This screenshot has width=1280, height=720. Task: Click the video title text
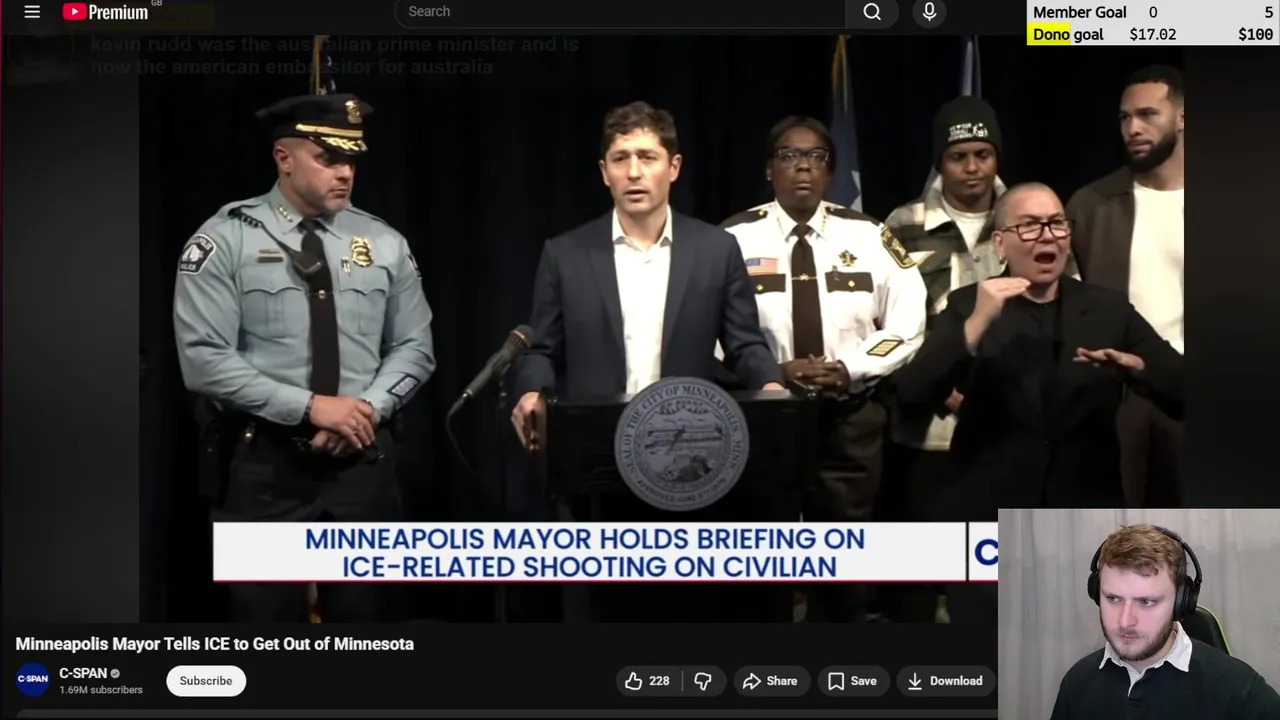[215, 644]
